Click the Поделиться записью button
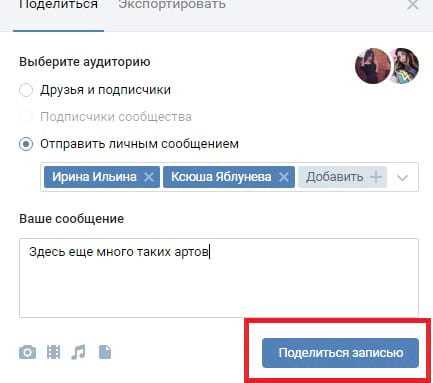The image size is (433, 383). pos(340,353)
